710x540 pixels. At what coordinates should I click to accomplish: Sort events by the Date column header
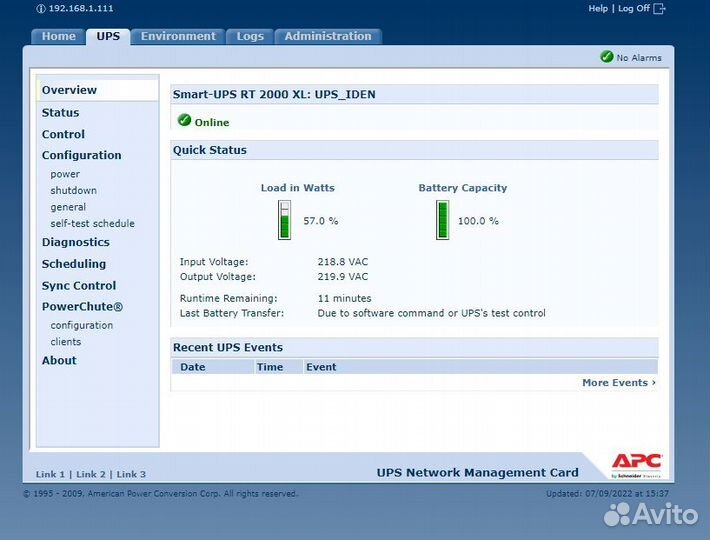(x=193, y=367)
